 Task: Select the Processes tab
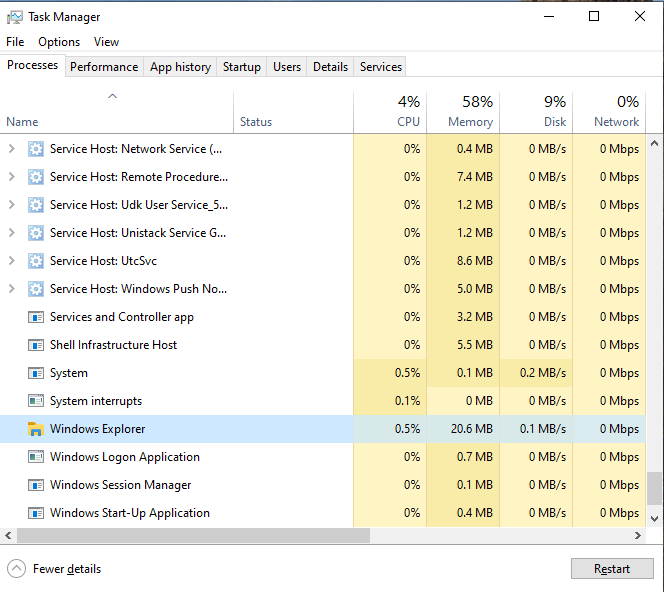[33, 65]
